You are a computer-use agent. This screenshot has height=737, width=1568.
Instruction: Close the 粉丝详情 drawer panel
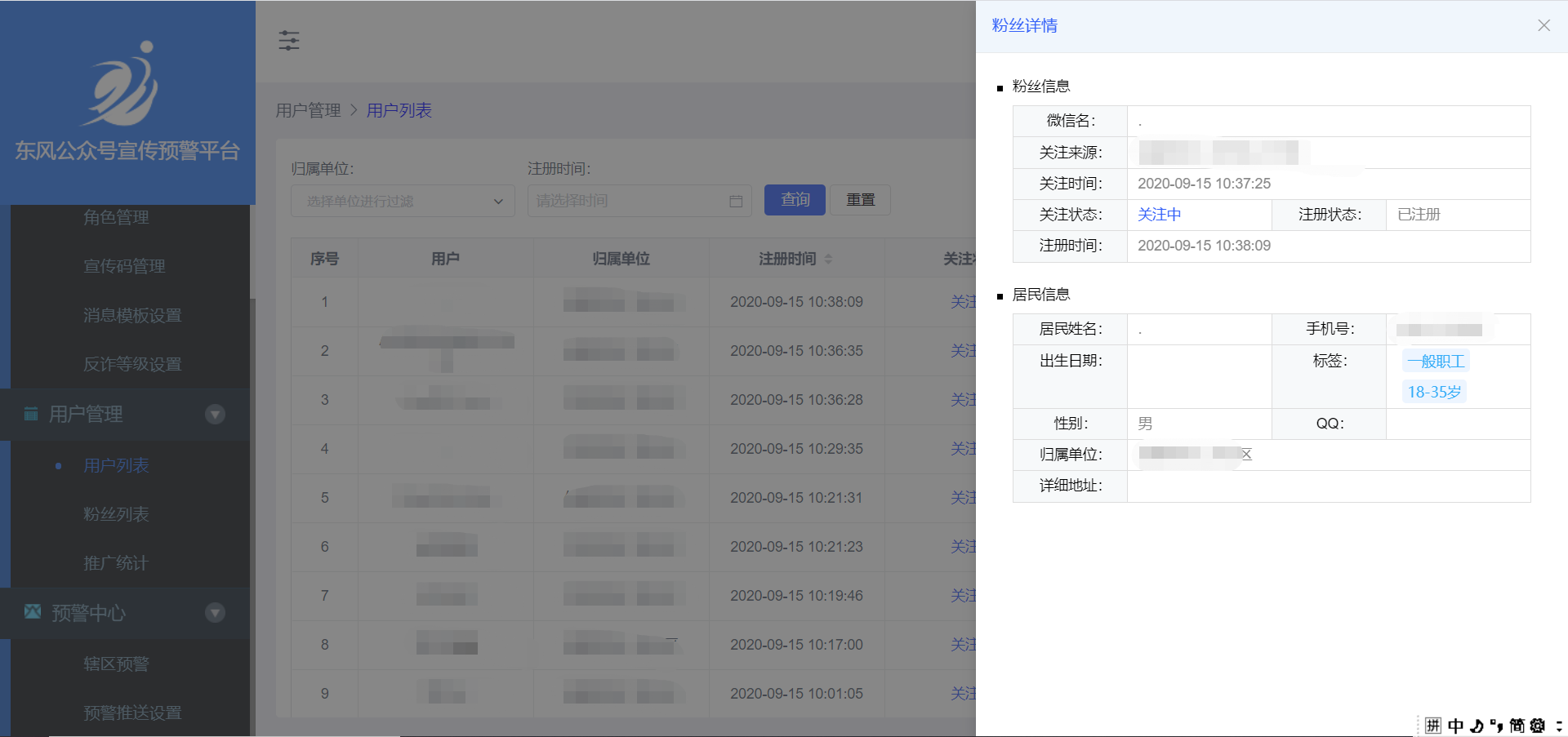click(x=1543, y=25)
